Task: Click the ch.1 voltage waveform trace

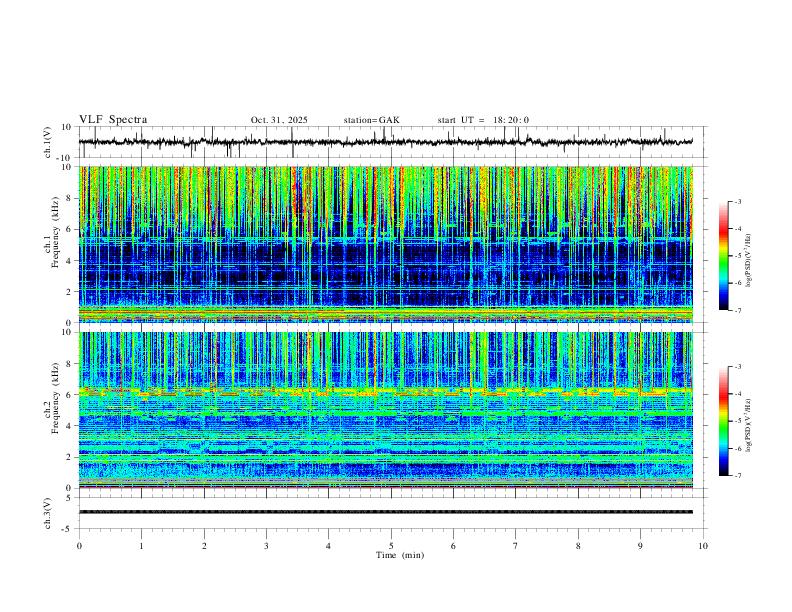Action: pos(385,142)
